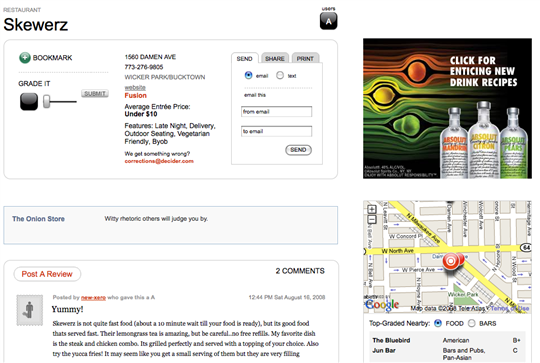
Task: Zoom in on the map with plus icon
Action: (x=372, y=209)
